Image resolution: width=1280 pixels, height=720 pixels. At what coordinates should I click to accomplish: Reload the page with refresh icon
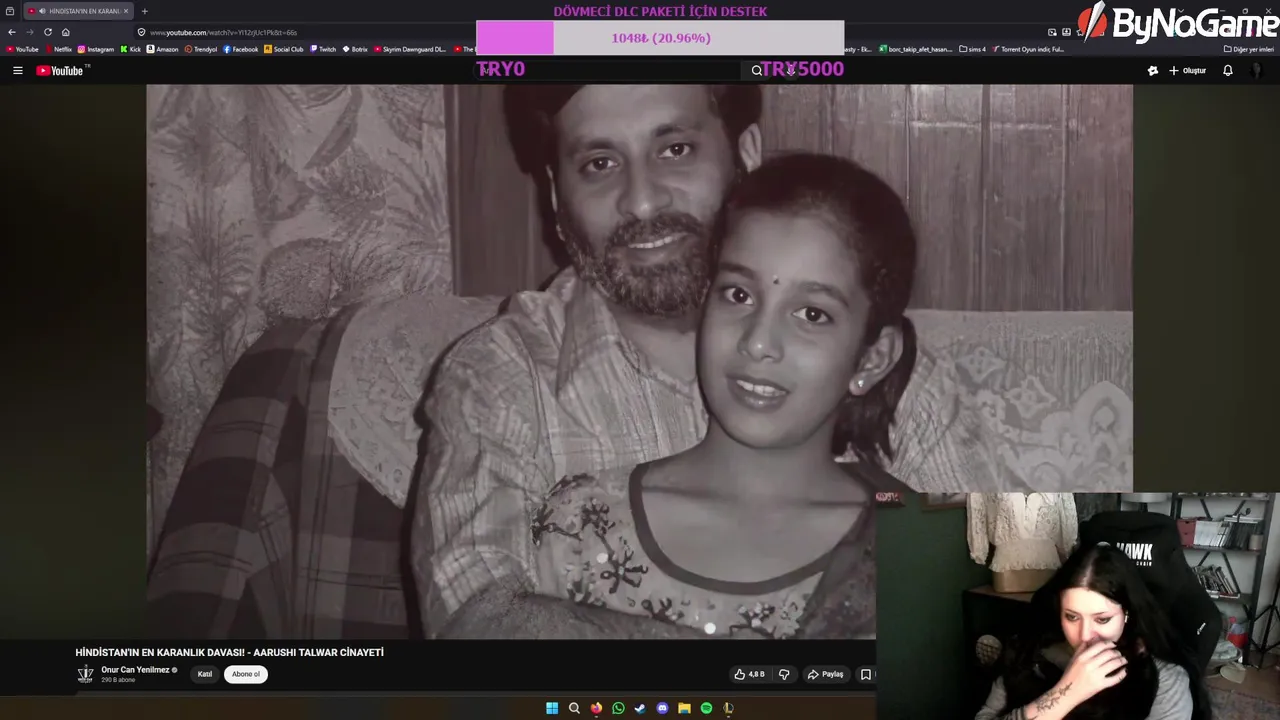48,32
